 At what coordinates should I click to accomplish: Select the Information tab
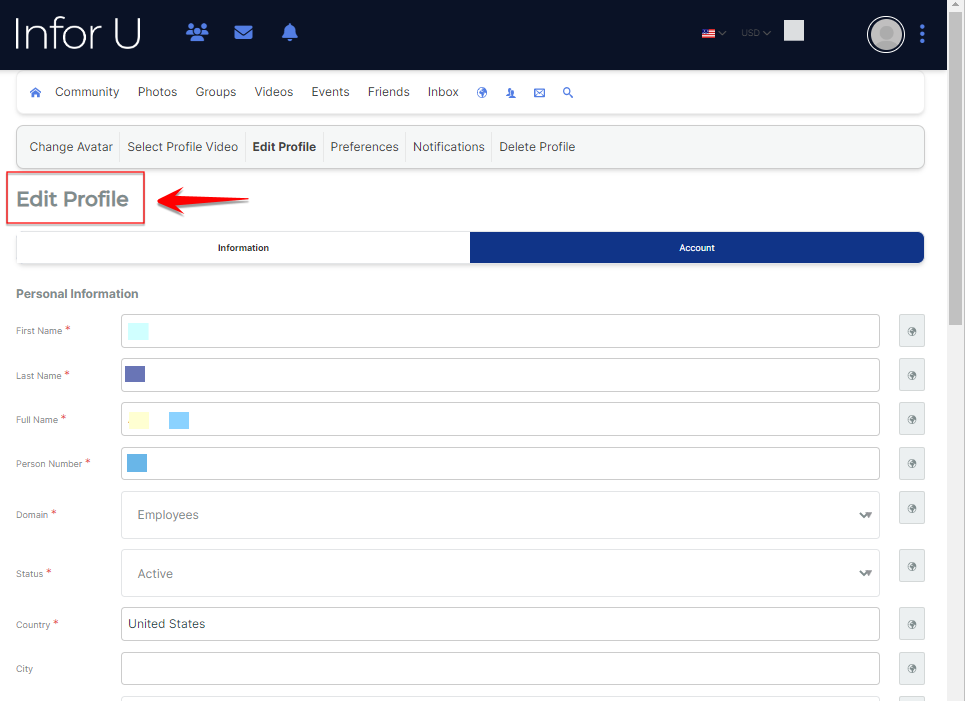[243, 248]
